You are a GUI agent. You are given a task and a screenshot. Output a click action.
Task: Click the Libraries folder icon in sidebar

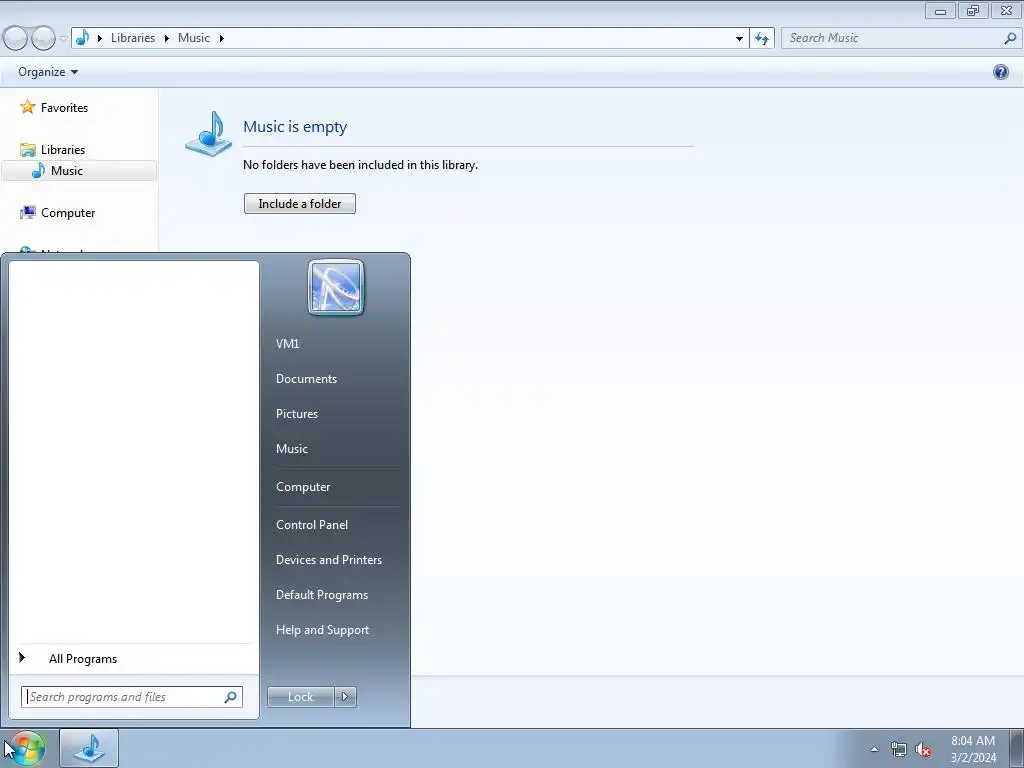pos(27,150)
